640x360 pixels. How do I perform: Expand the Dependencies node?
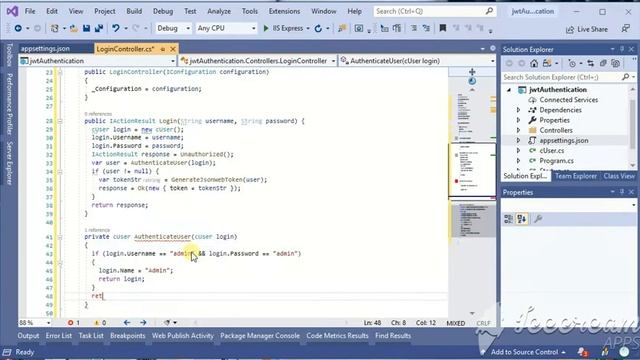tap(518, 110)
